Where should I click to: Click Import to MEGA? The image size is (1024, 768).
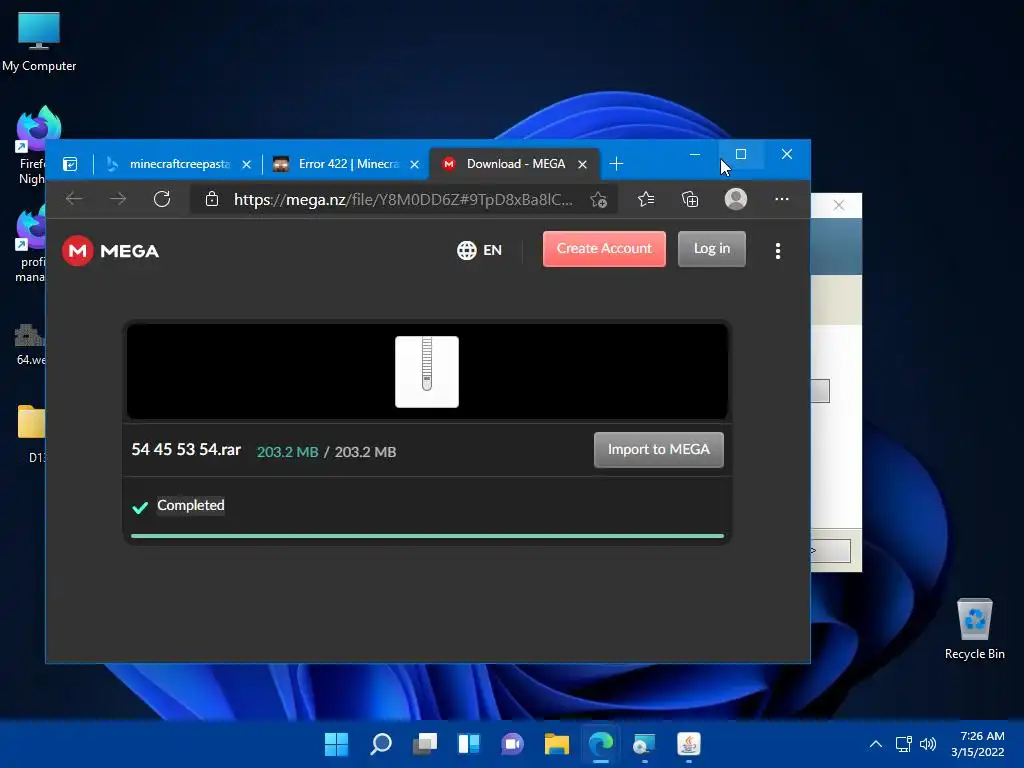[x=659, y=450]
